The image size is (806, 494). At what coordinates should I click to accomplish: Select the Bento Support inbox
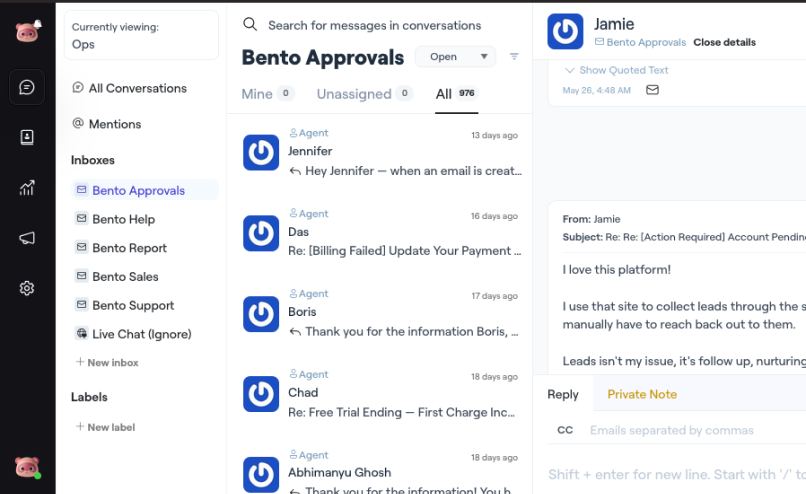tap(145, 305)
